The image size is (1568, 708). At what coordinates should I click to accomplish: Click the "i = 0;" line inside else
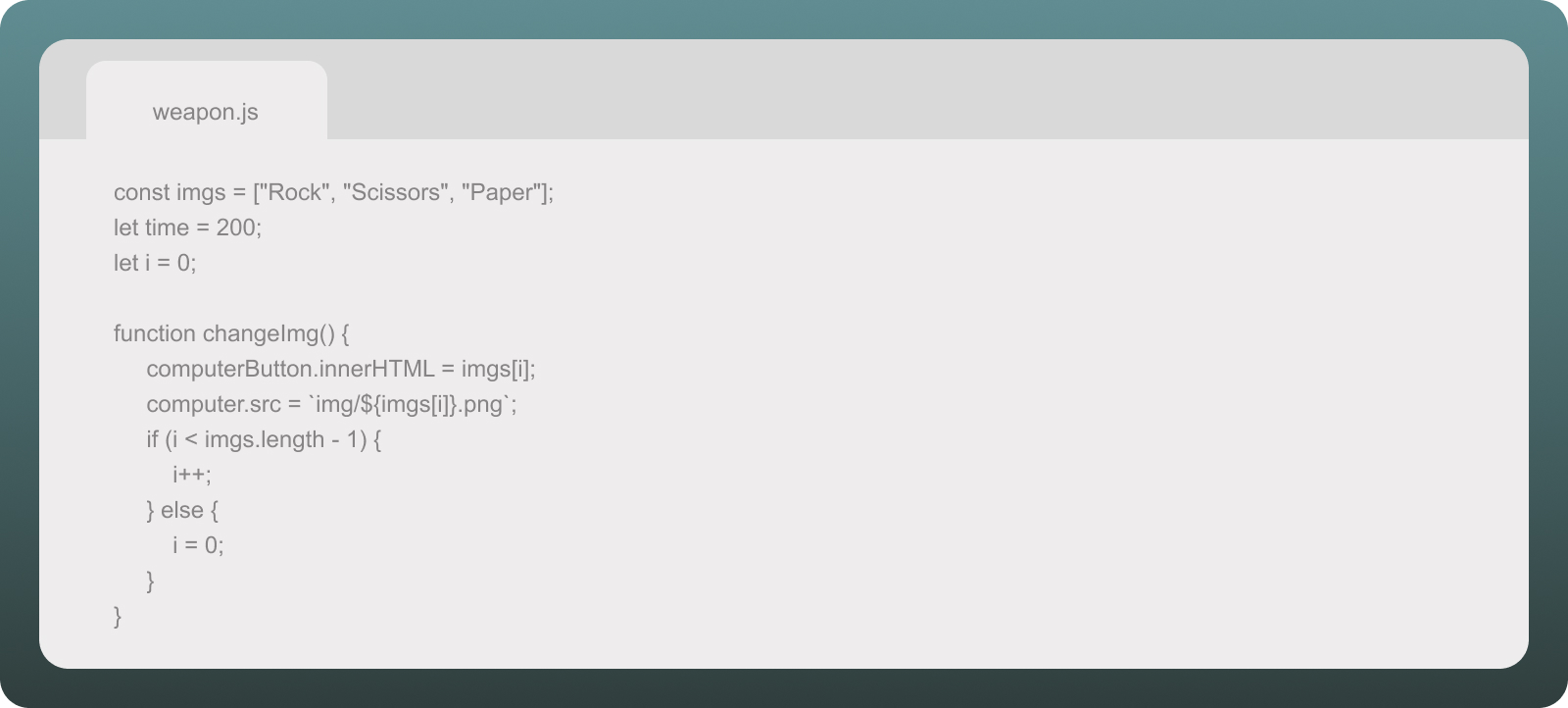point(198,545)
